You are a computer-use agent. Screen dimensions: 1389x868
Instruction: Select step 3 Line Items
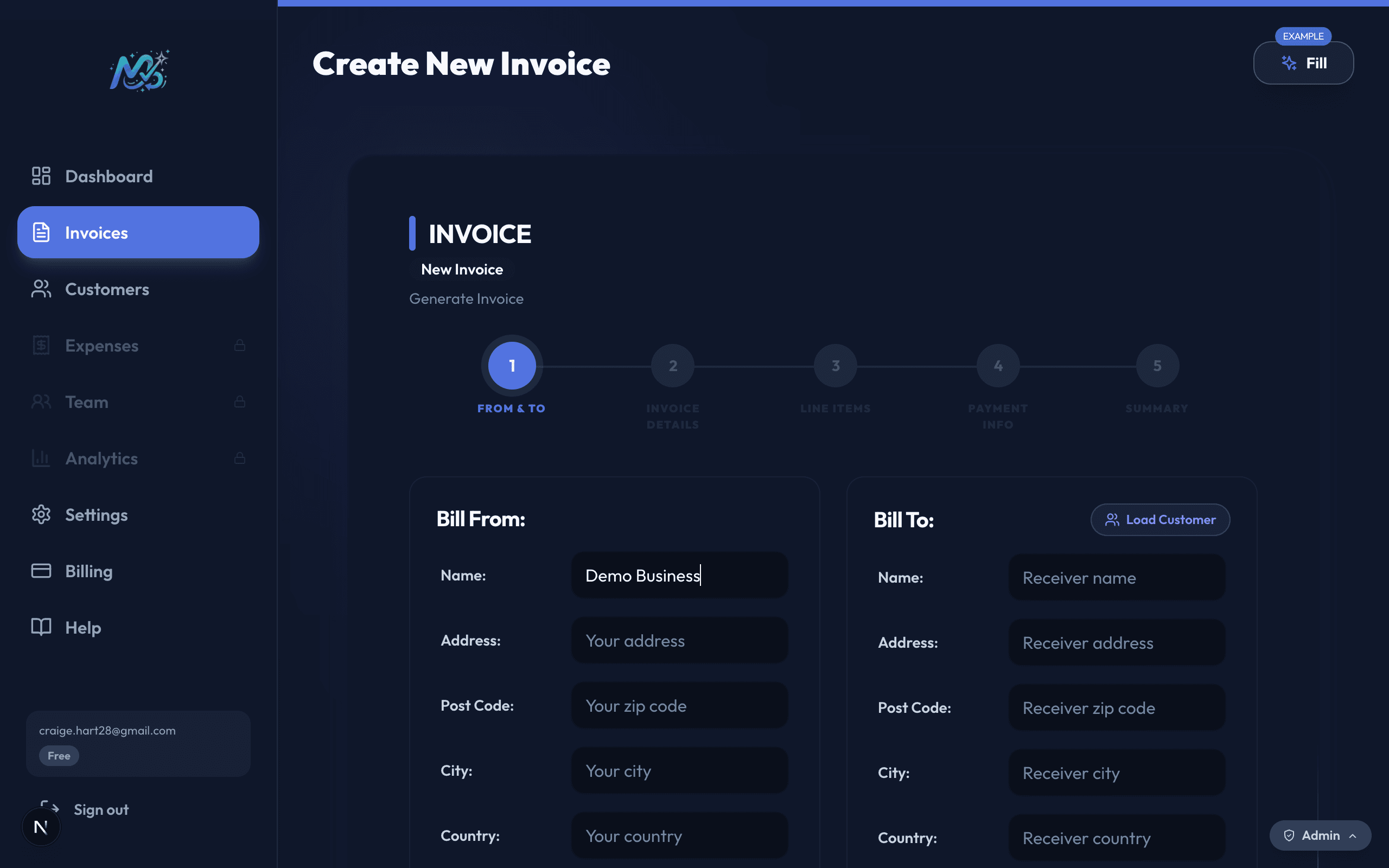835,365
